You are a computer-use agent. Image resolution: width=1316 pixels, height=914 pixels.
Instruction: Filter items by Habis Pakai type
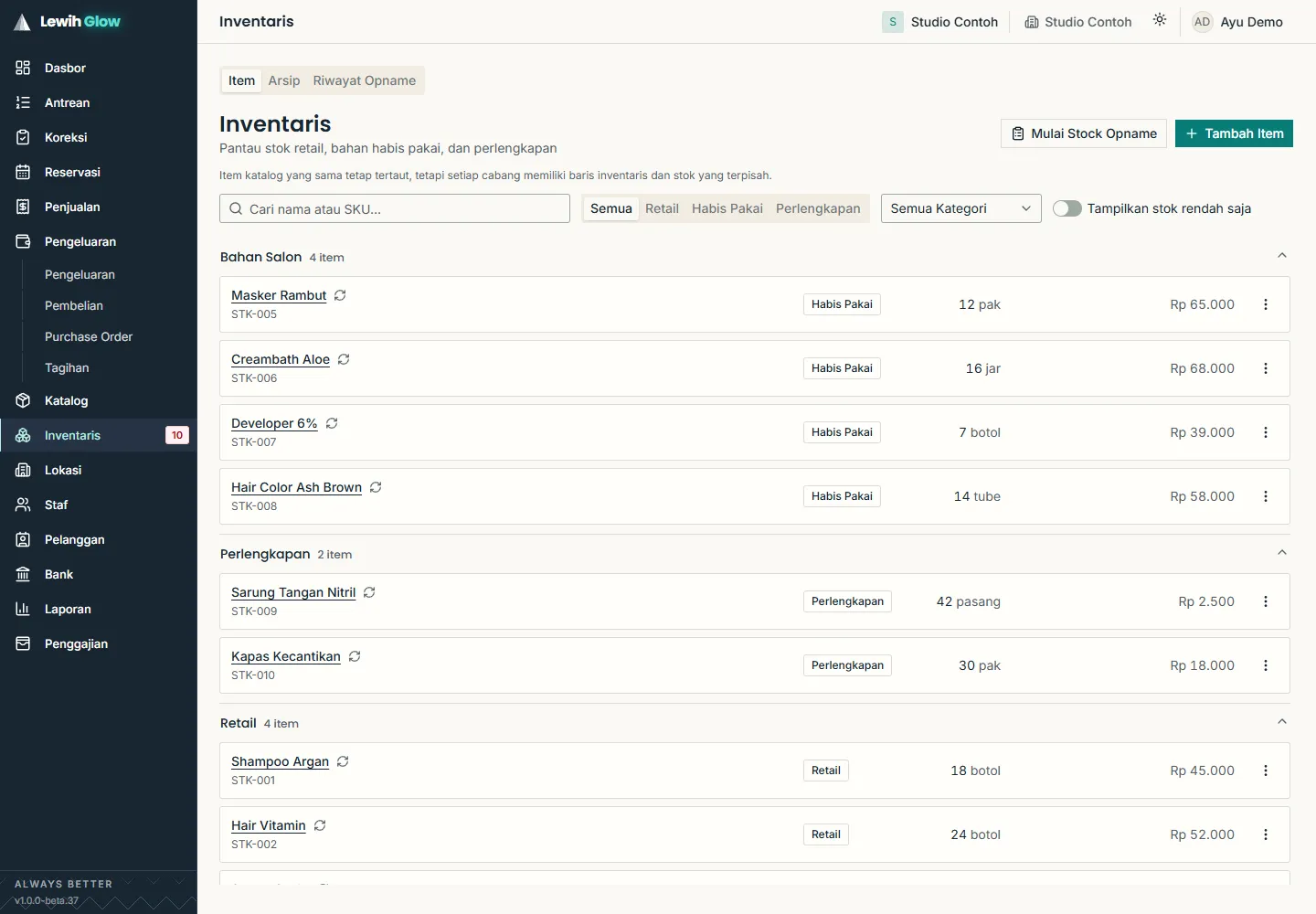point(727,208)
